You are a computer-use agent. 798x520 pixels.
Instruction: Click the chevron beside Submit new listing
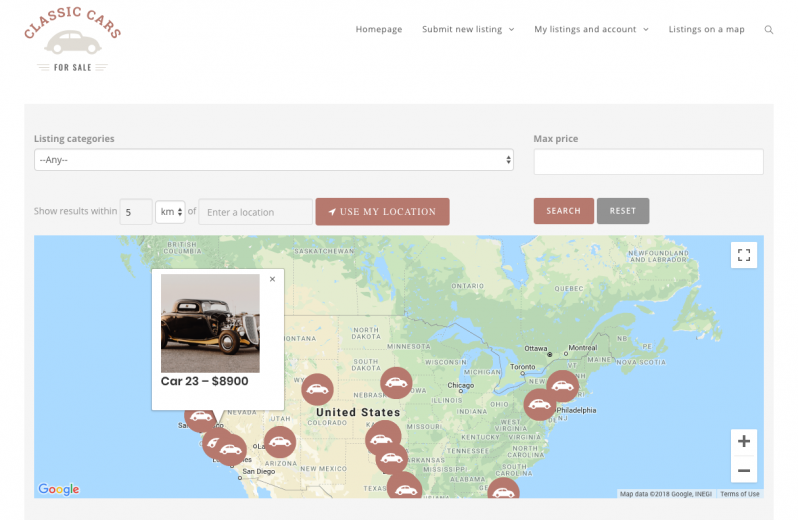(511, 30)
